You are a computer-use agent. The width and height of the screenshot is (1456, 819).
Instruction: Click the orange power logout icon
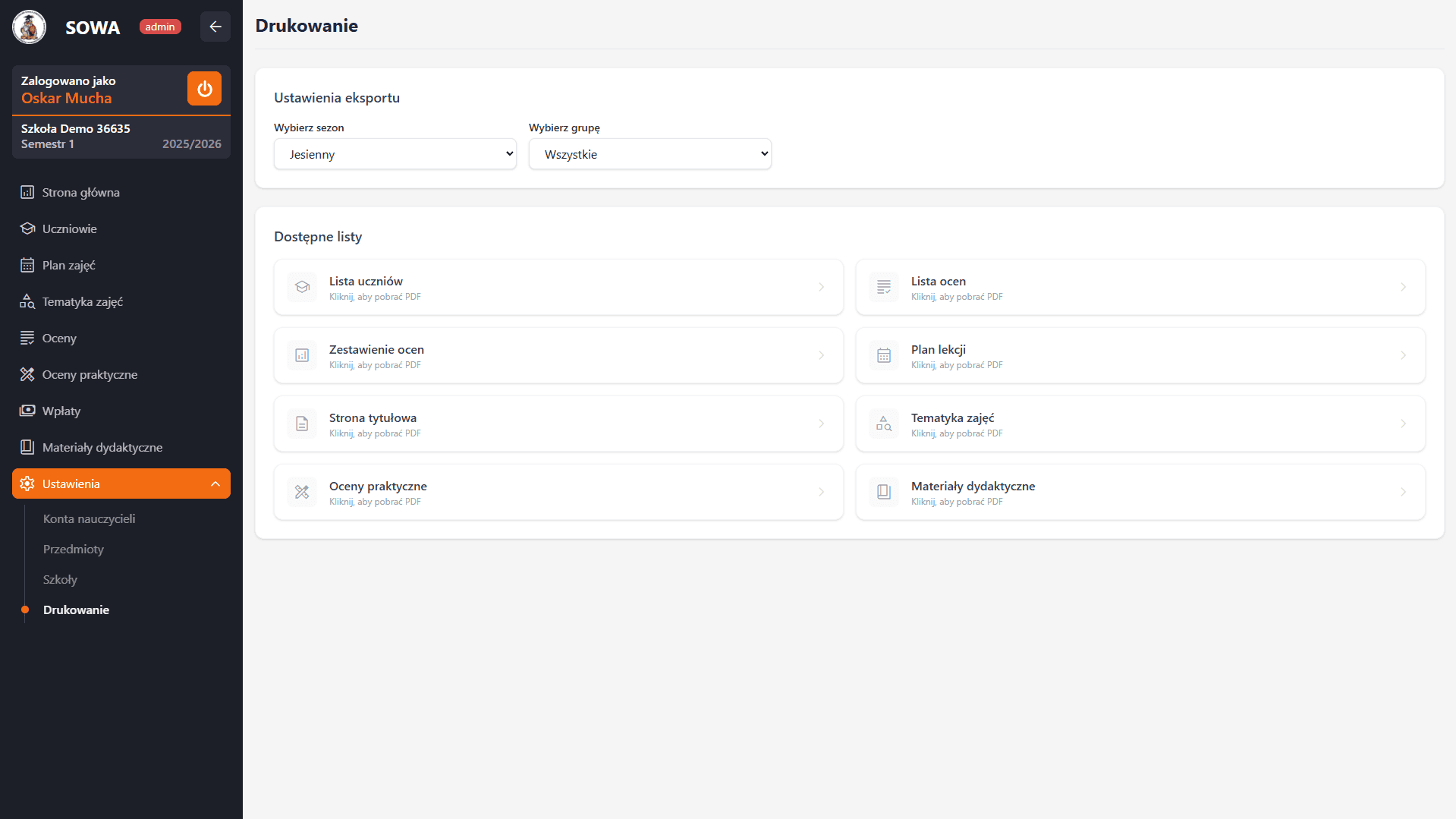click(204, 89)
